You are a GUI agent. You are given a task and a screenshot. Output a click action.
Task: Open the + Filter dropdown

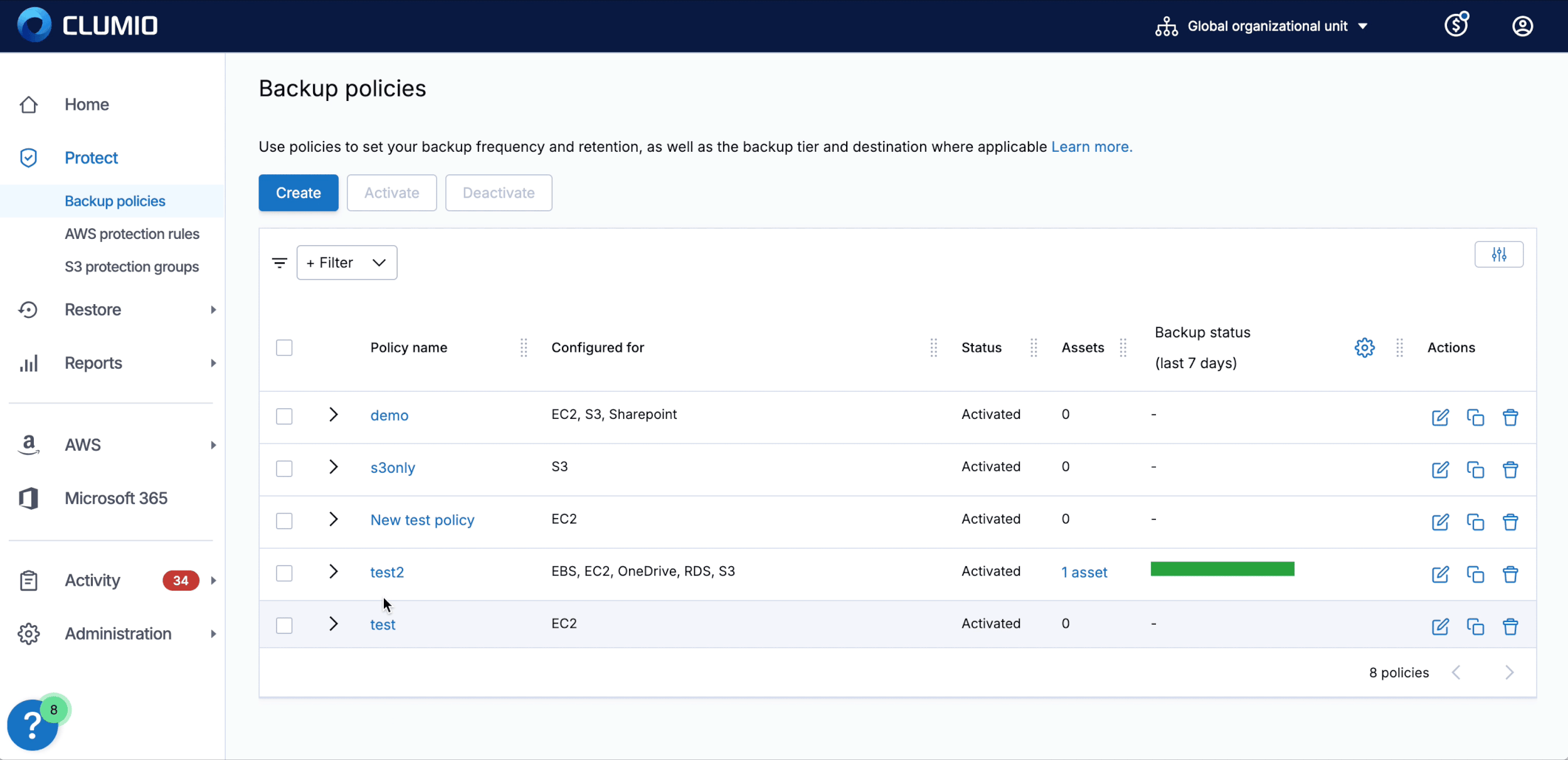point(346,263)
